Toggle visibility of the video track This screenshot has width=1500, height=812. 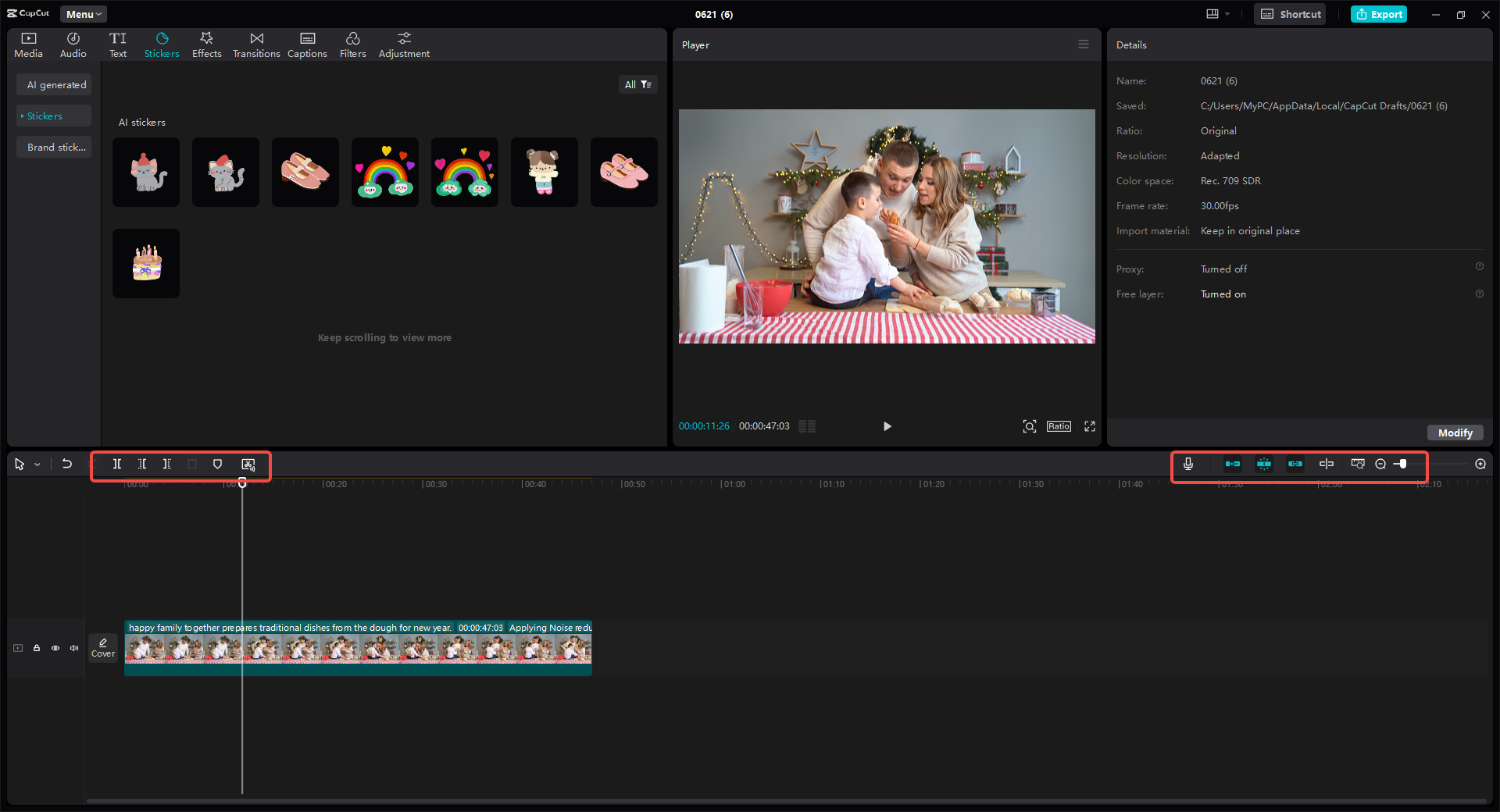[x=55, y=648]
